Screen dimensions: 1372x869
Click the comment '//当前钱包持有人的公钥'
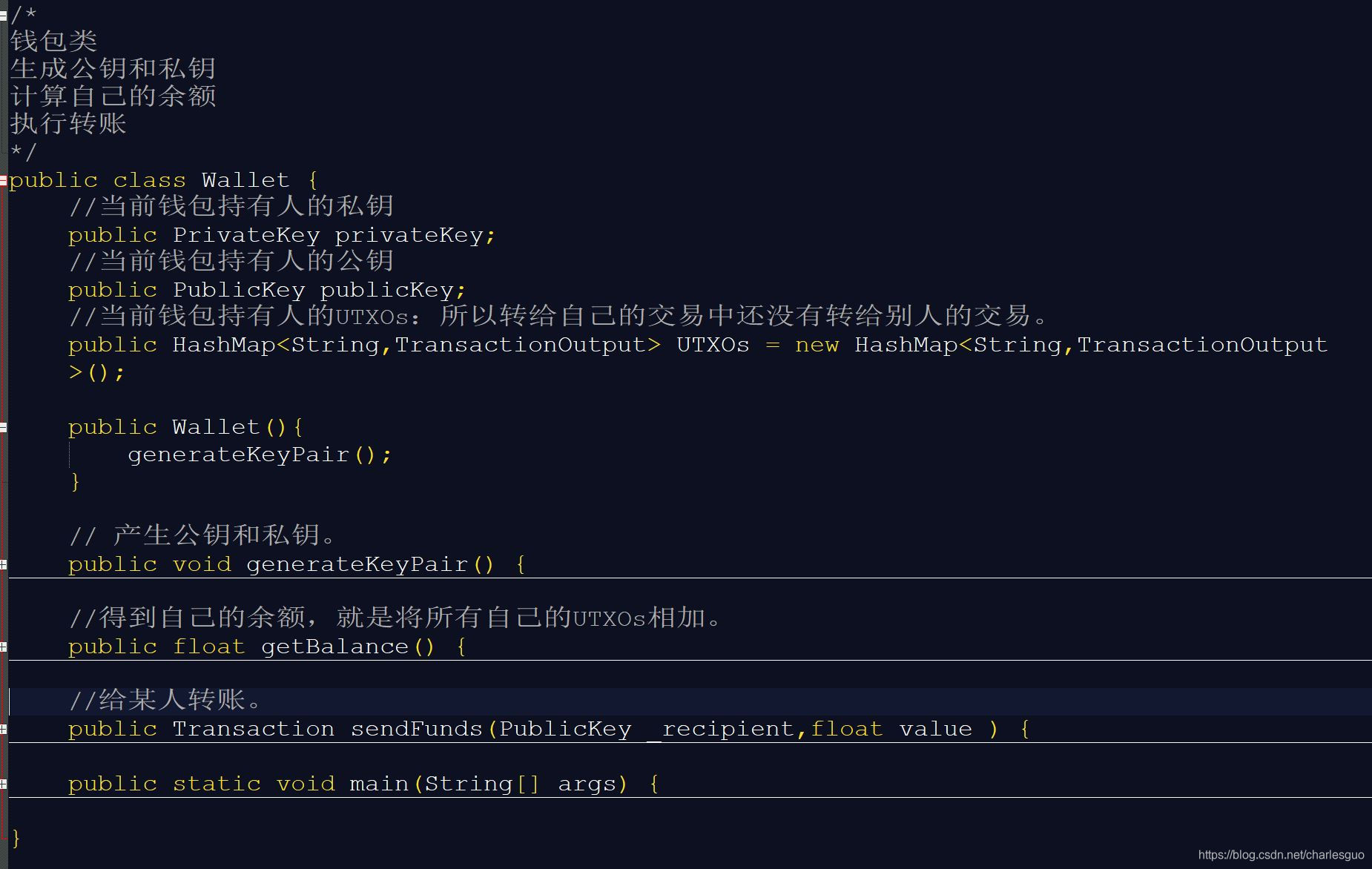point(231,261)
